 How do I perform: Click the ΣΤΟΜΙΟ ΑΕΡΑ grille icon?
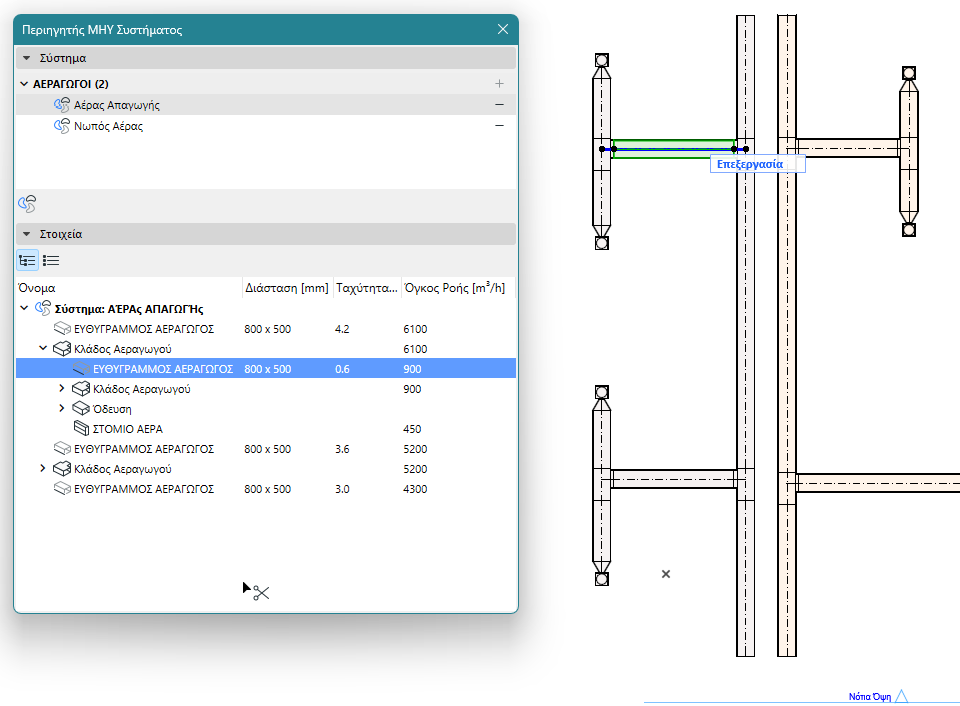(81, 429)
